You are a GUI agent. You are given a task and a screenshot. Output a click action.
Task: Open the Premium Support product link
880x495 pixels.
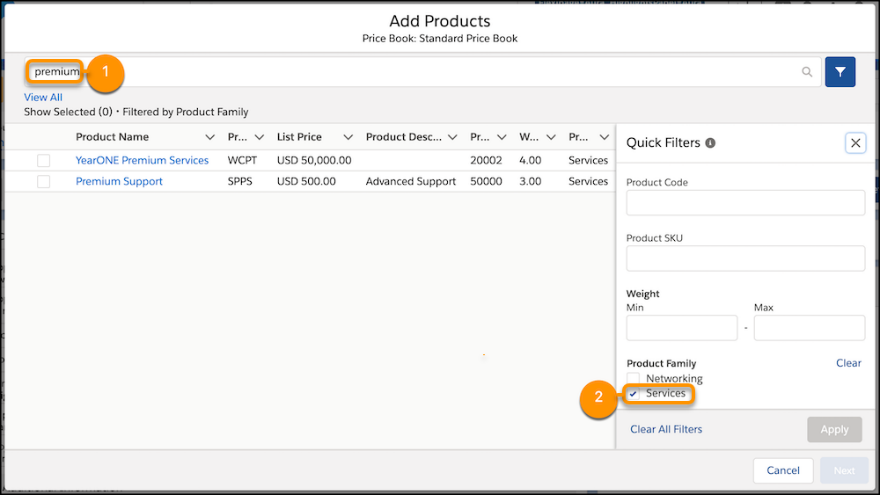tap(119, 181)
